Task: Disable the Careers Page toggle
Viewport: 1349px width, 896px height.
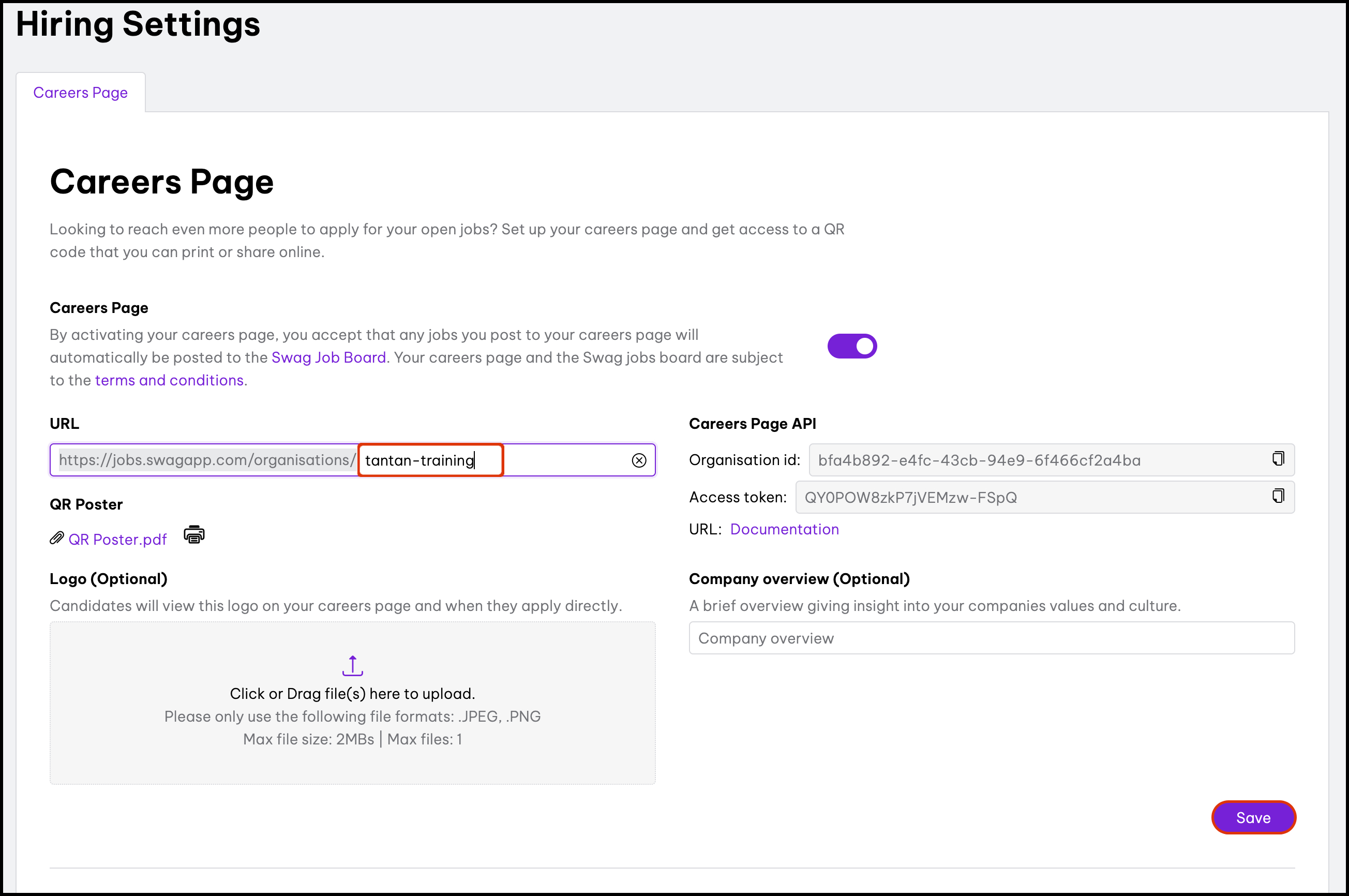Action: 851,346
